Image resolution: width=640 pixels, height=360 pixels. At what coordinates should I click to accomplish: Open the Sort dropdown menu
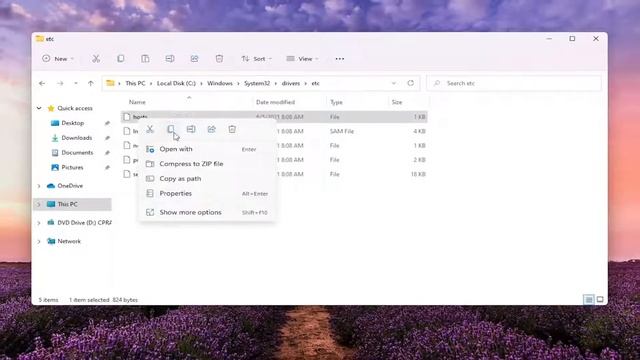[x=256, y=59]
